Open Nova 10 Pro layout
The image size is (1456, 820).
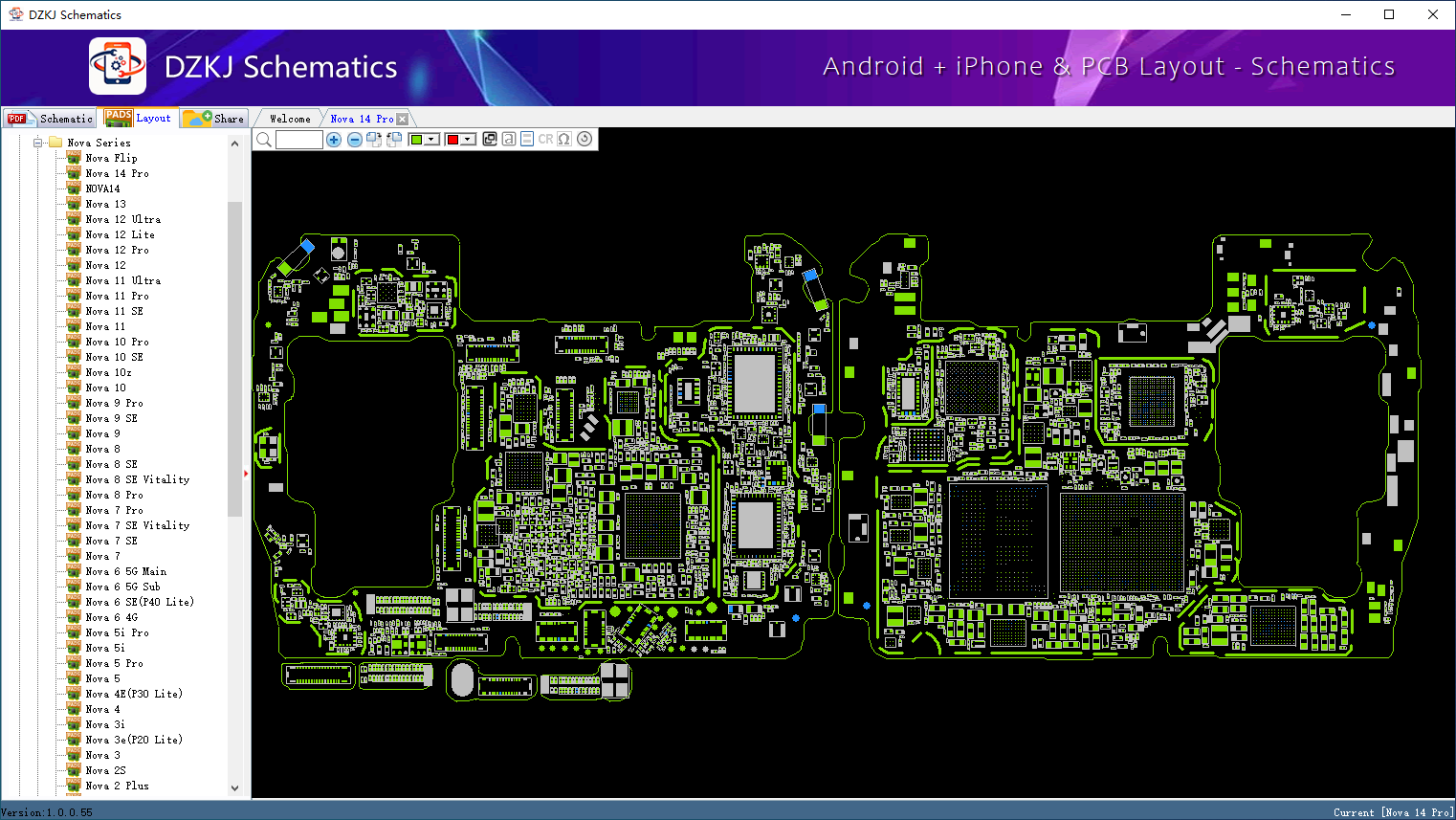(x=117, y=342)
